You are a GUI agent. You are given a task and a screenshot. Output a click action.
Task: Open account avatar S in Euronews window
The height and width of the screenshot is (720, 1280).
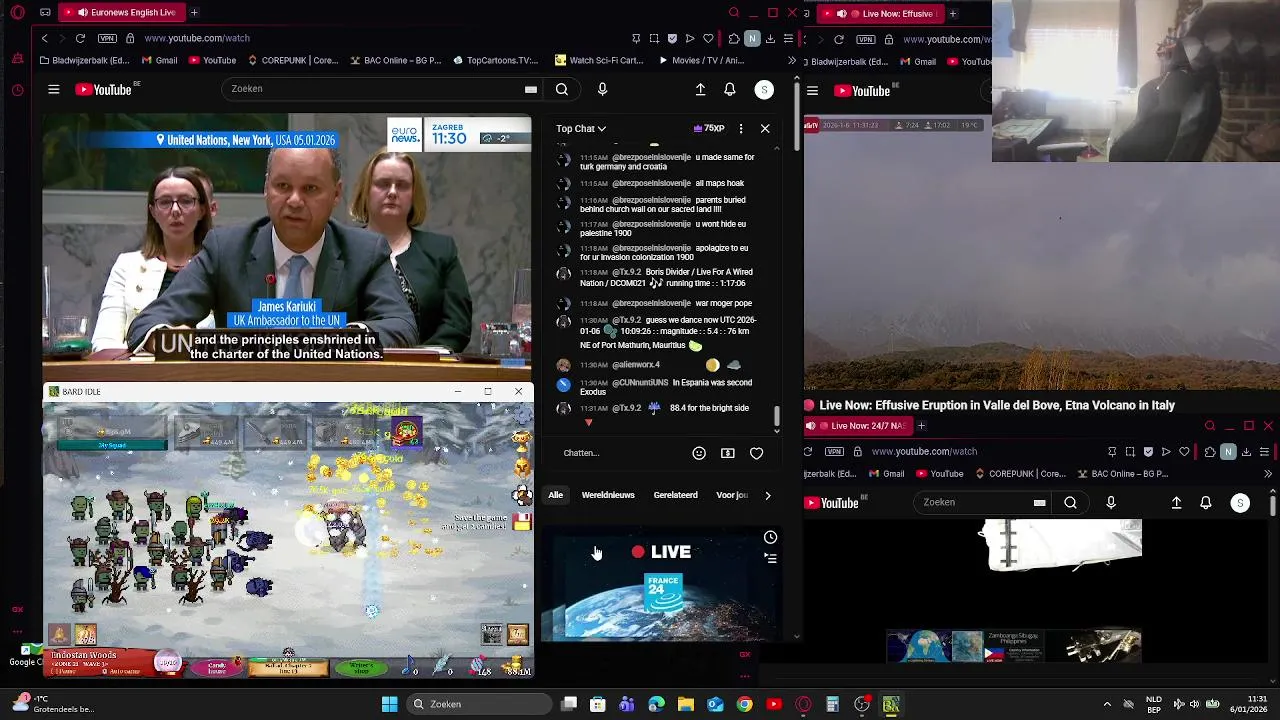pos(764,89)
